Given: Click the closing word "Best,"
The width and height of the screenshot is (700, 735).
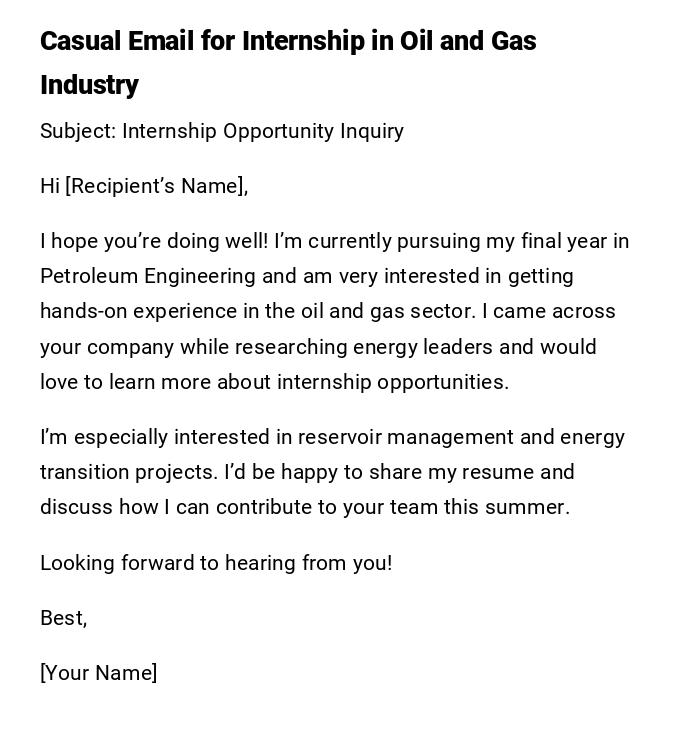Looking at the screenshot, I should point(64,618).
